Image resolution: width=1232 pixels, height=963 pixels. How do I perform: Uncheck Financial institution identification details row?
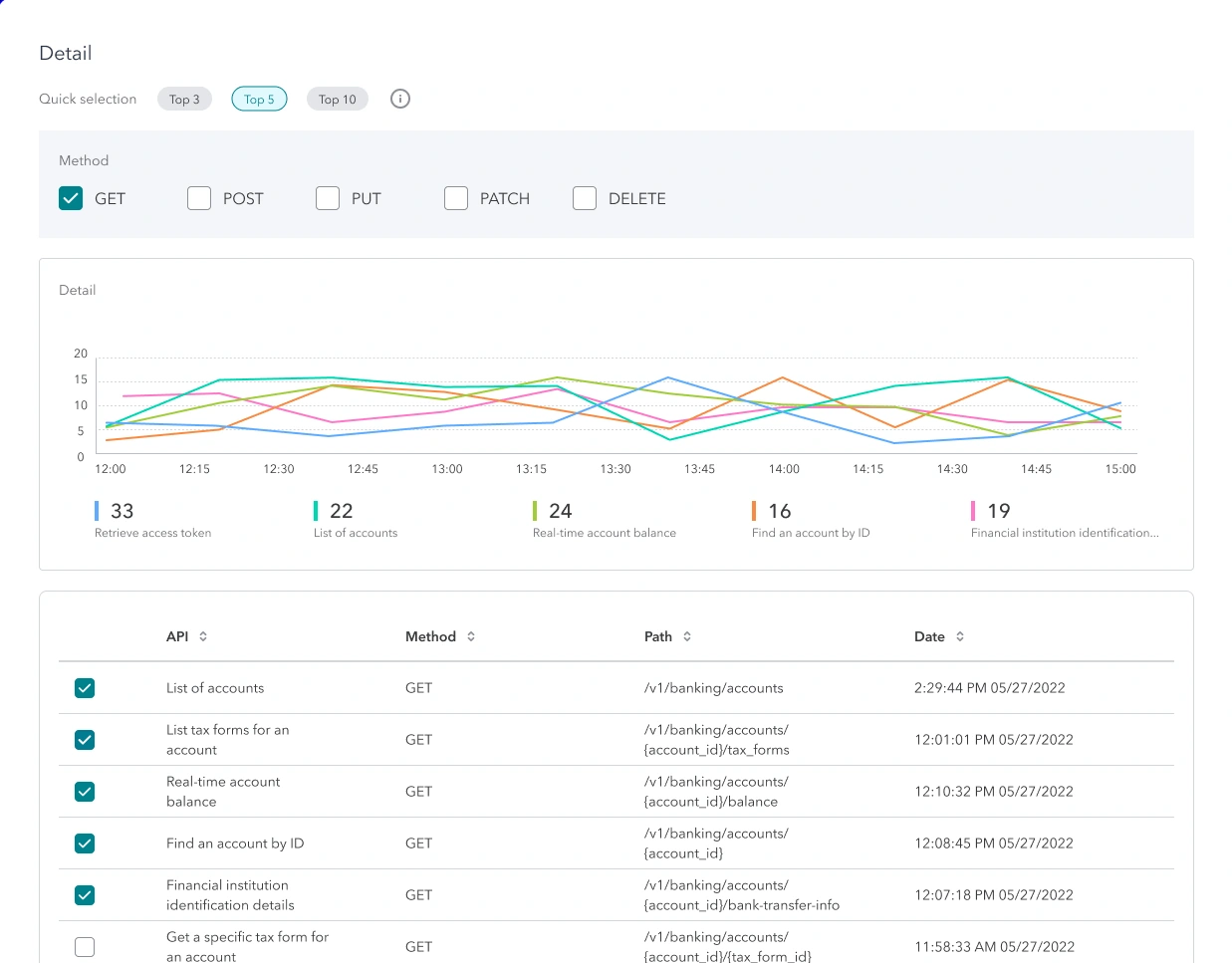(x=85, y=895)
